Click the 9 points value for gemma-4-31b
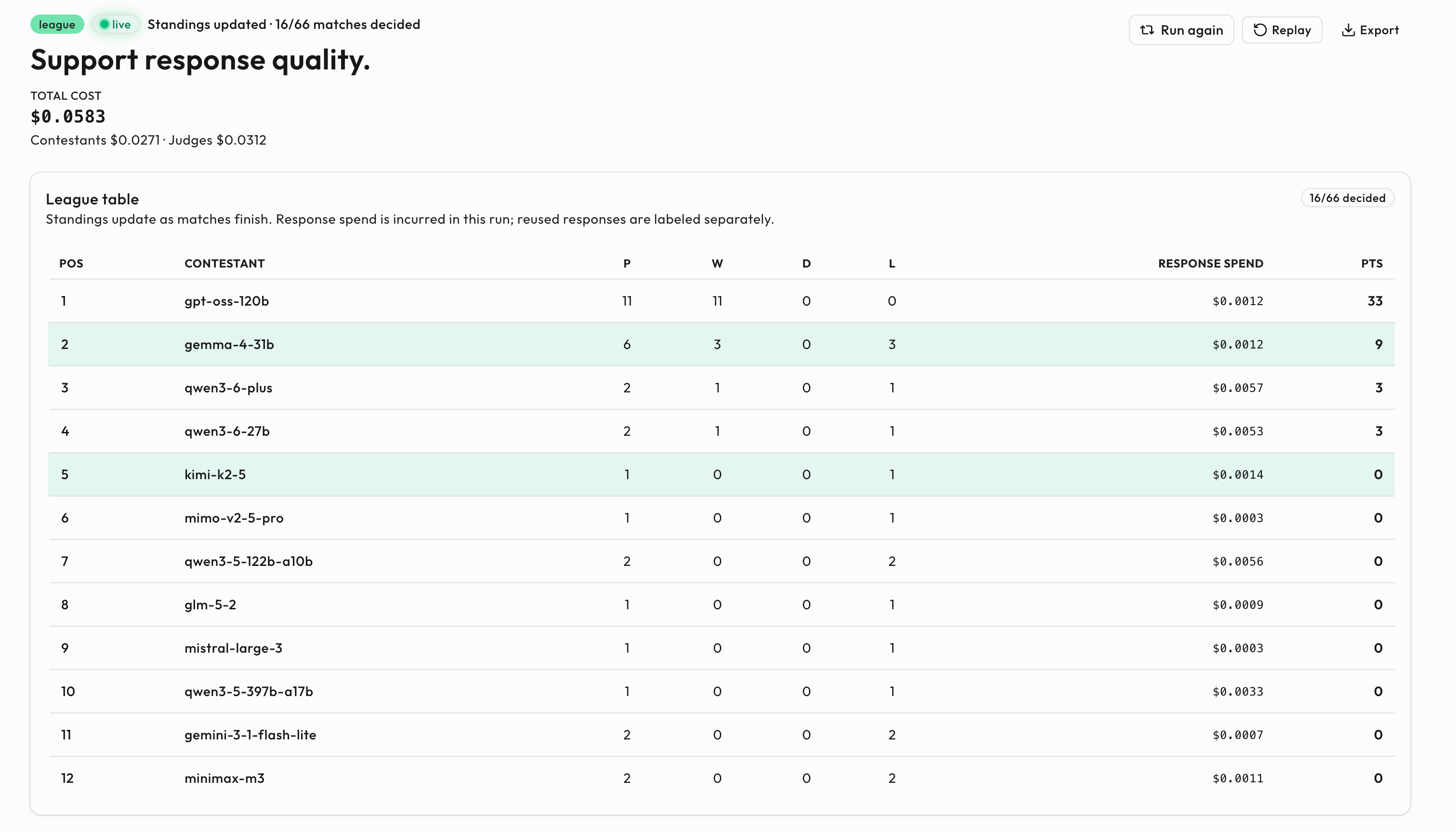The width and height of the screenshot is (1456, 832). [1378, 344]
